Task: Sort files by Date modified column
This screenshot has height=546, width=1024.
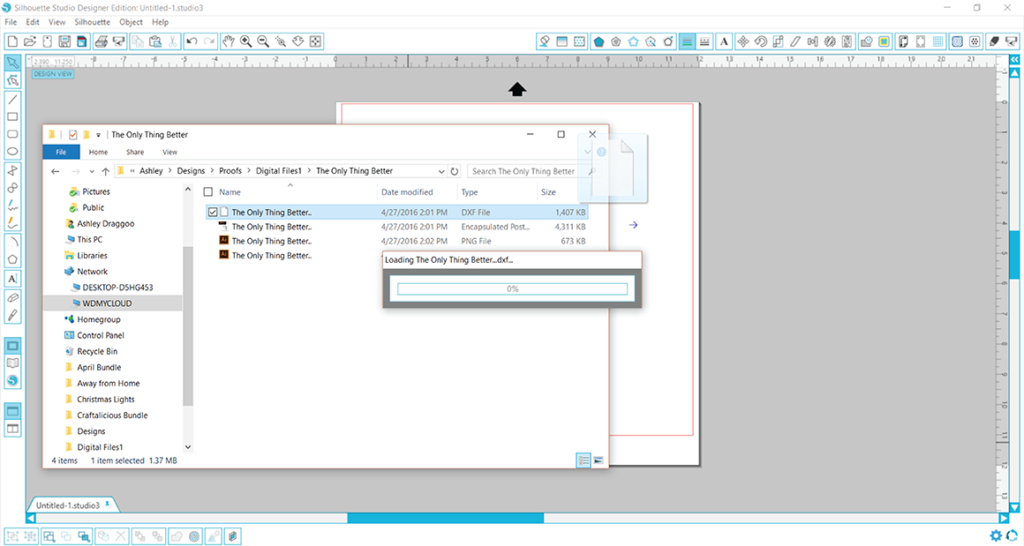Action: (407, 192)
